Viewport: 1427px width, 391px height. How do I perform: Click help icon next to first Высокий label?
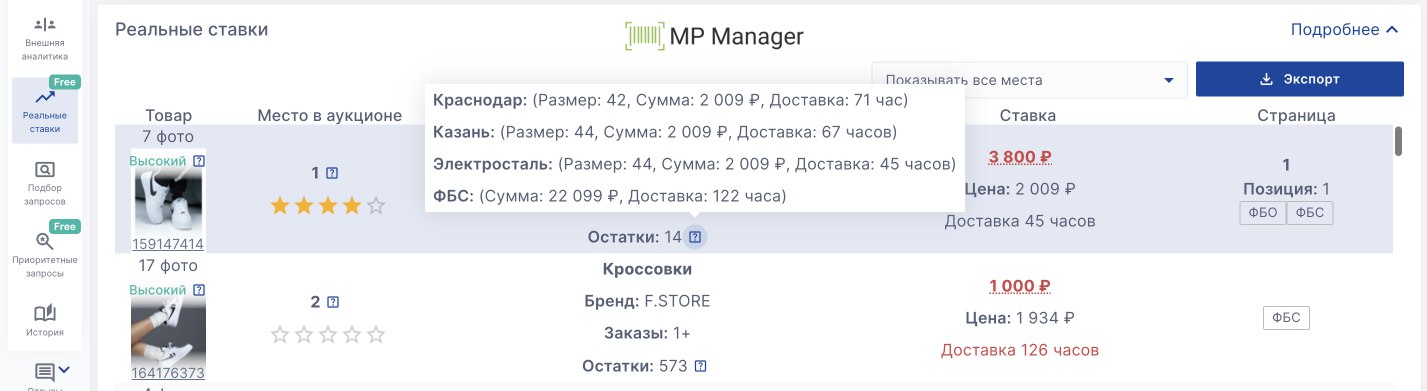click(199, 160)
